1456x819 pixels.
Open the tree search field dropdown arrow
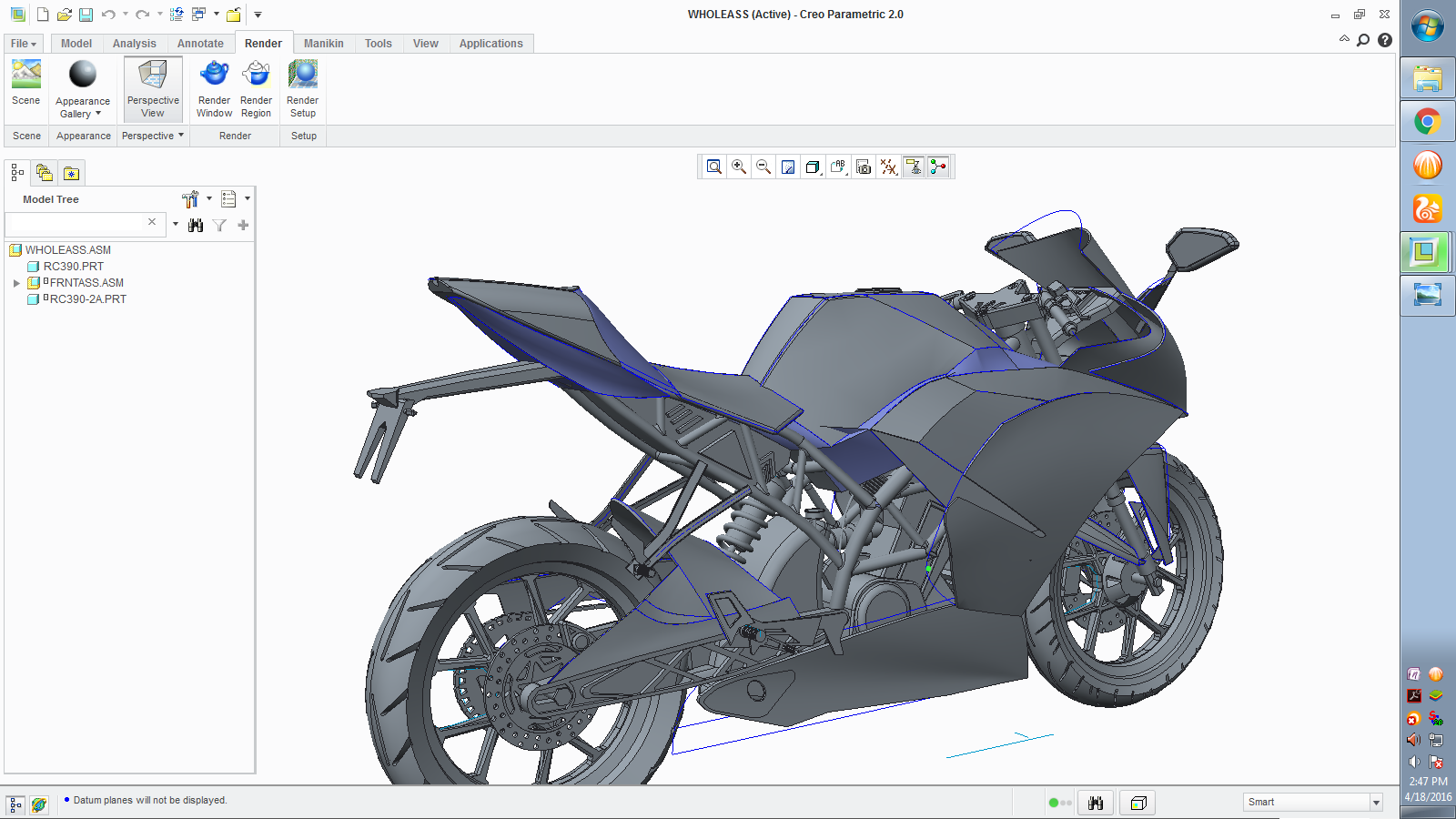tap(176, 225)
